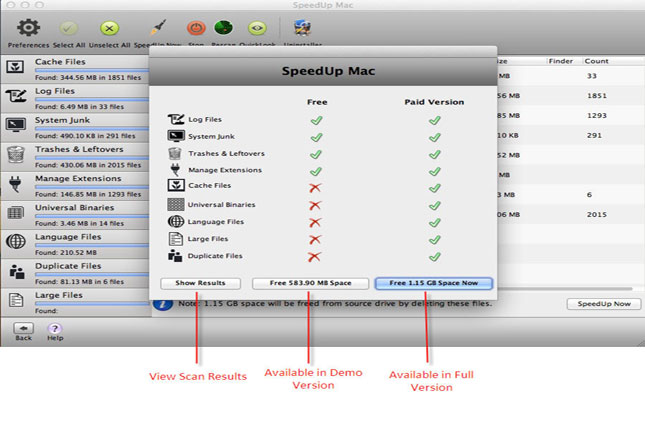Click the Unselect All toolbar icon
Image resolution: width=645 pixels, height=421 pixels.
pyautogui.click(x=109, y=28)
